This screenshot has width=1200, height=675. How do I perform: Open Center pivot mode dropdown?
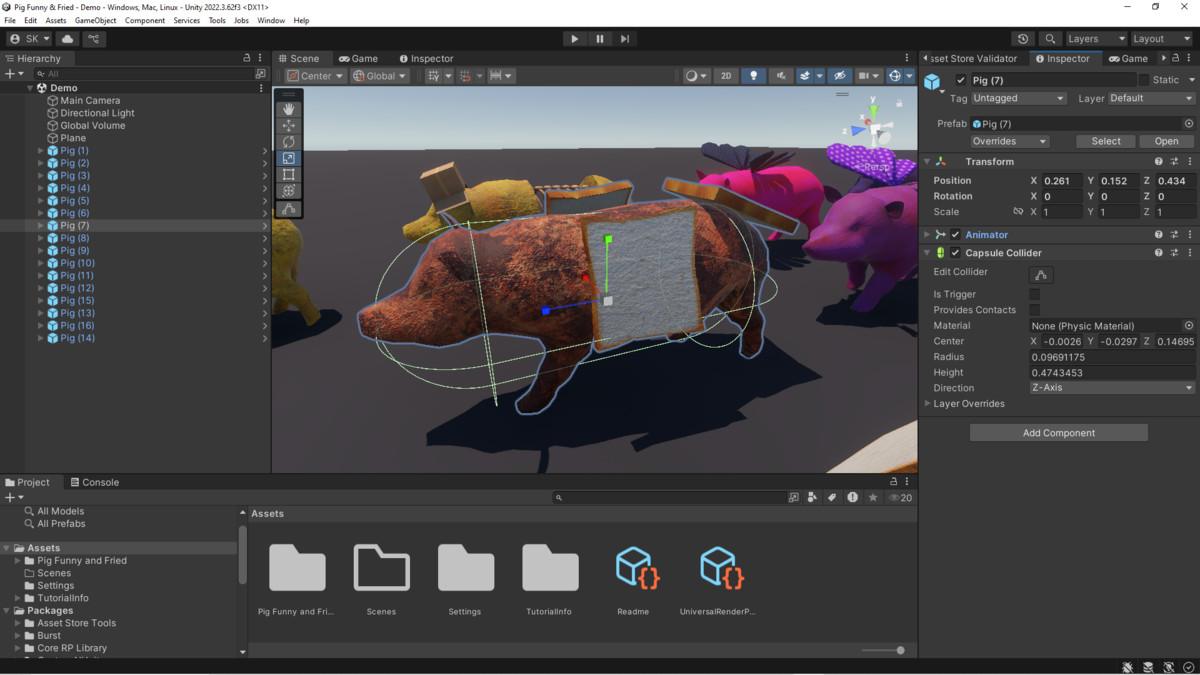click(x=315, y=76)
